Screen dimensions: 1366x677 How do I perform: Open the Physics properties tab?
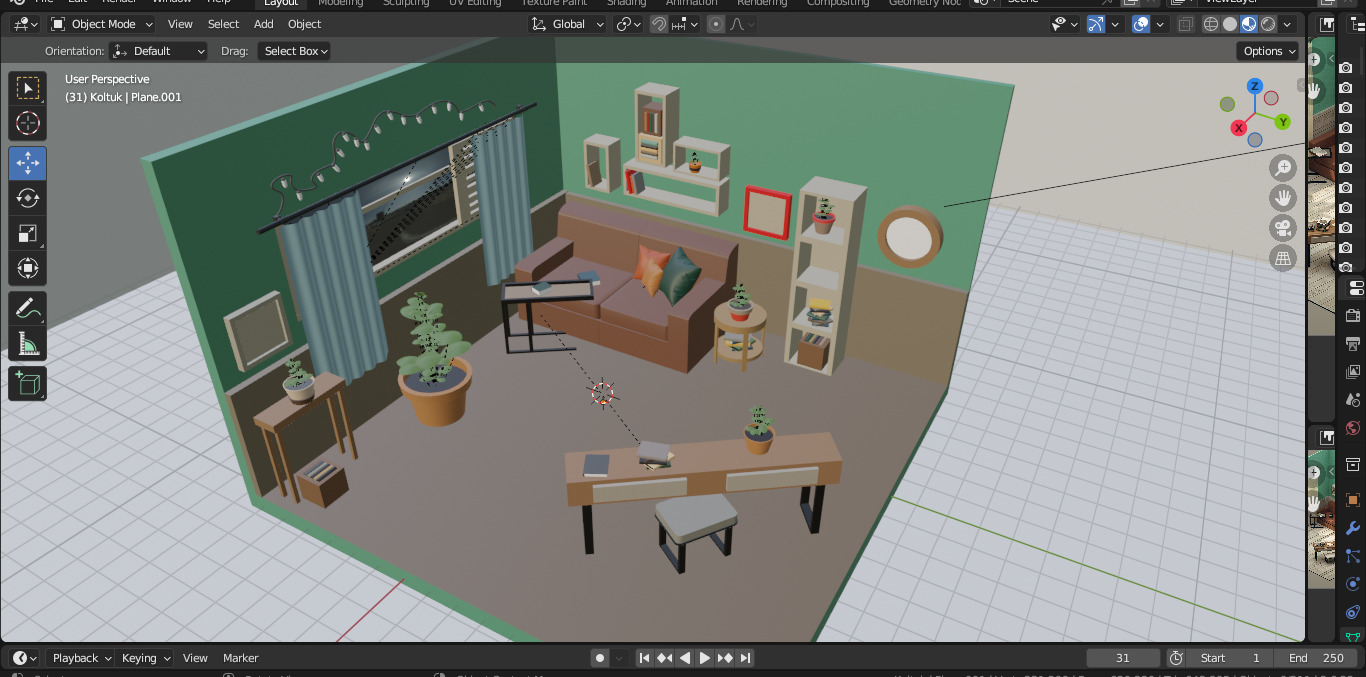tap(1354, 584)
